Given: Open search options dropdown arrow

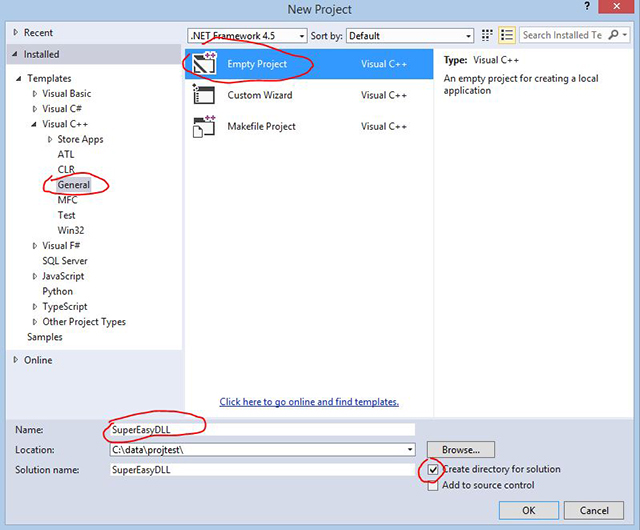Looking at the screenshot, I should point(625,35).
